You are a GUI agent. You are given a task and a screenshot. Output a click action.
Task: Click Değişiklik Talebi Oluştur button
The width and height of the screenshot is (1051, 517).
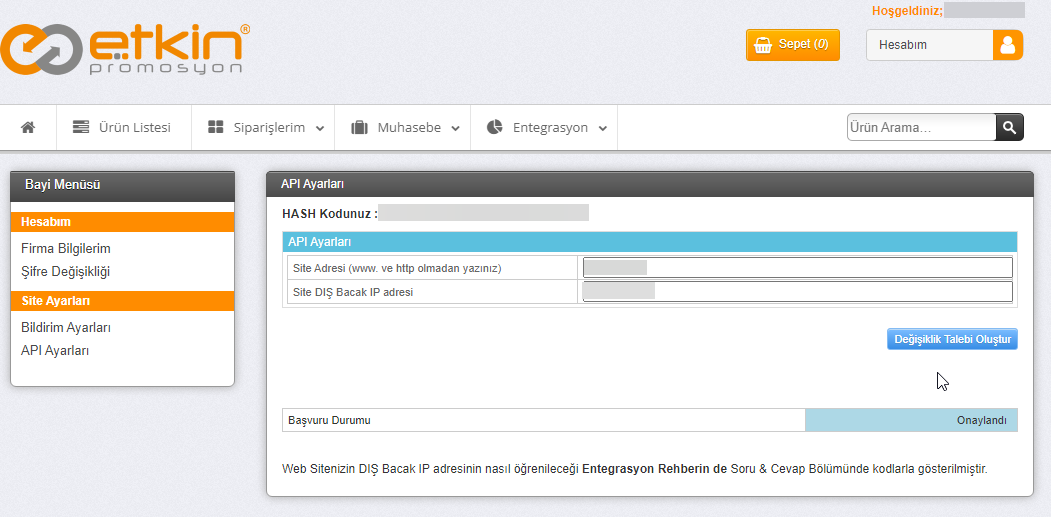click(952, 339)
